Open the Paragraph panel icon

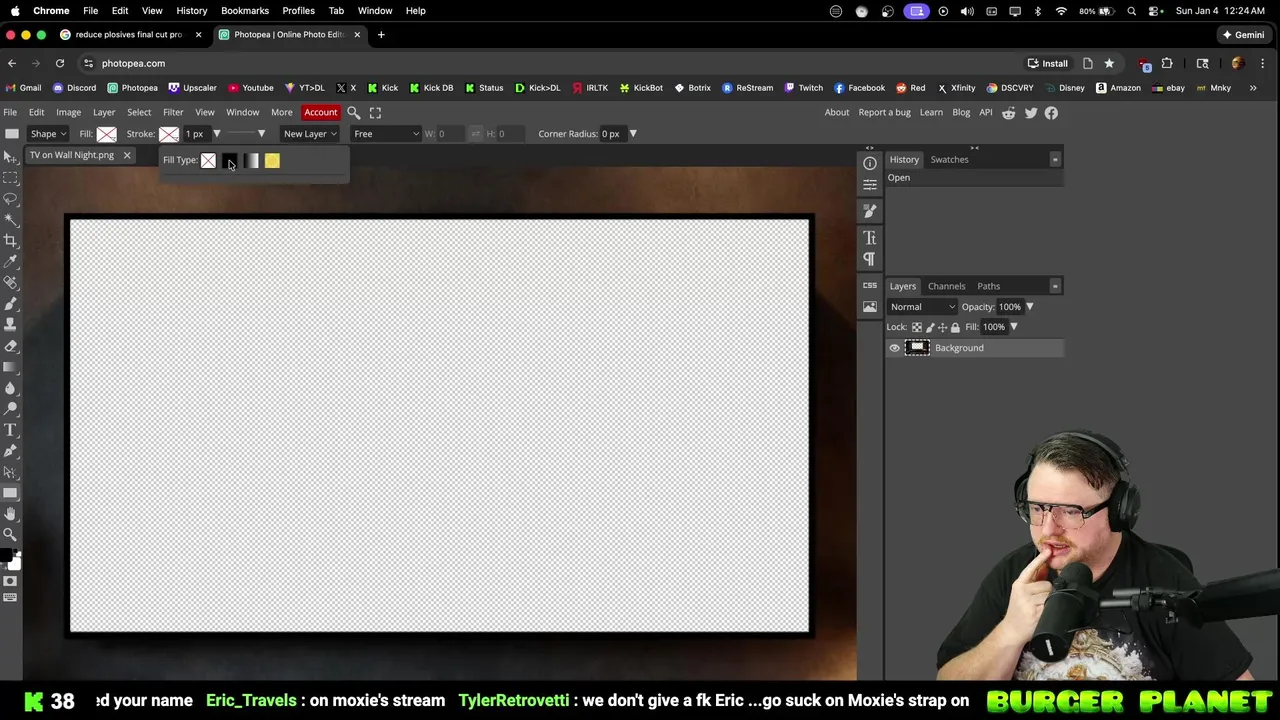870,259
